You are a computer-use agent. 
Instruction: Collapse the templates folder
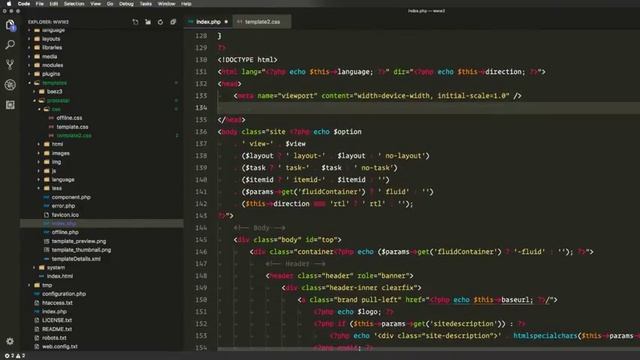pos(54,83)
